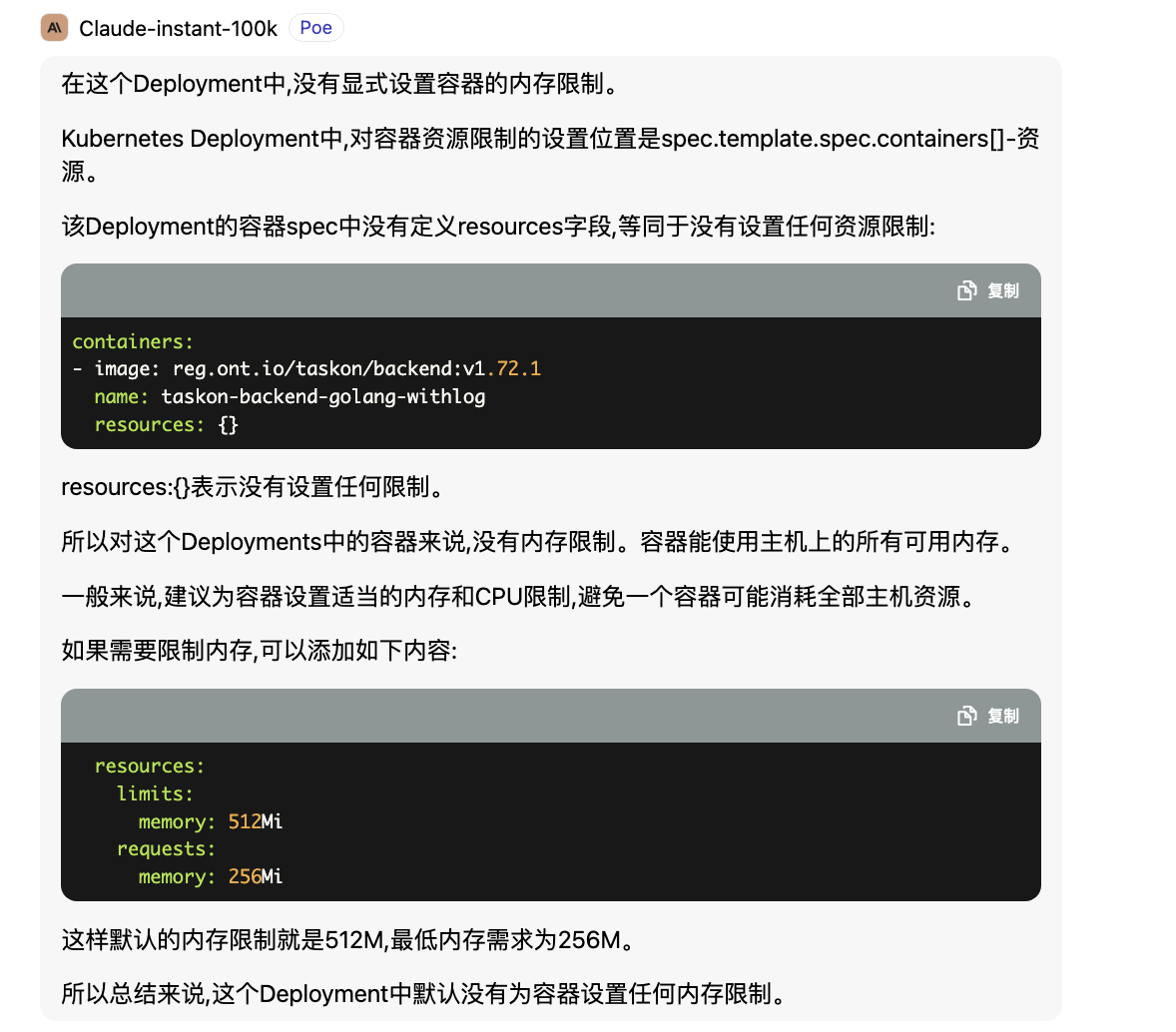Screen dimensions: 1176x1032
Task: Click the 'requests:' code line
Action: (166, 848)
